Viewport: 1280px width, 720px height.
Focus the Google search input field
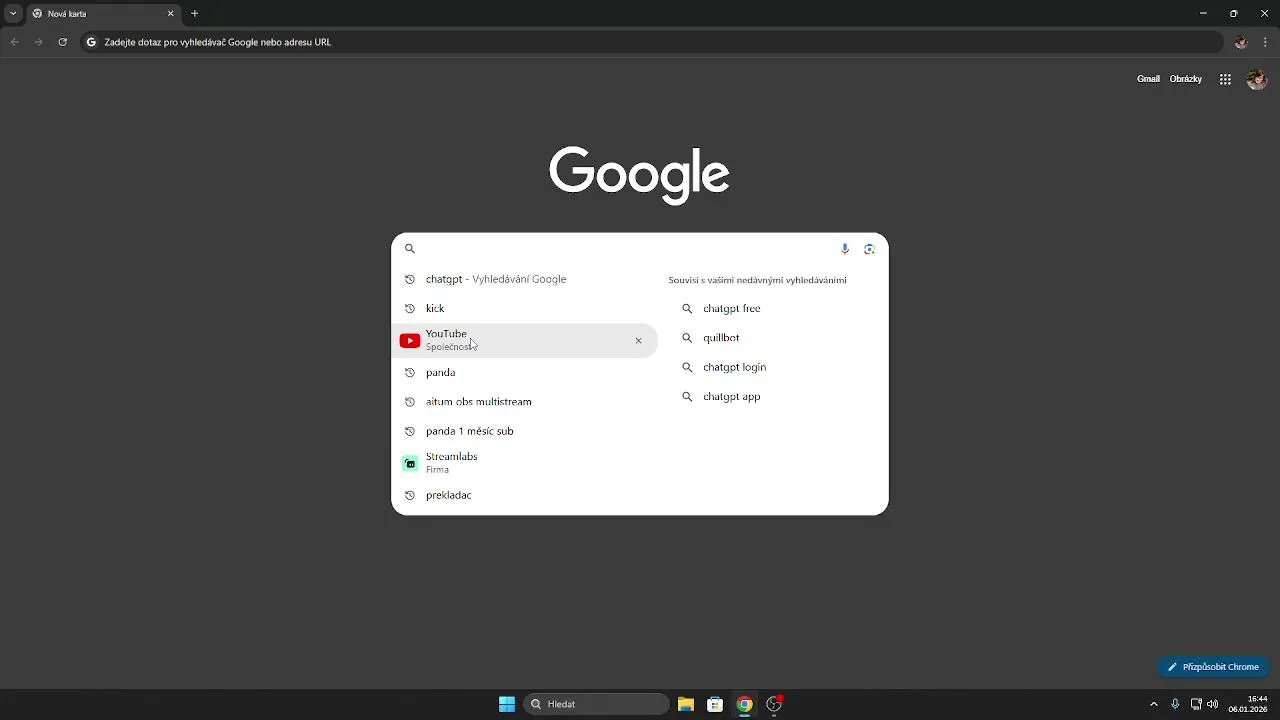pyautogui.click(x=626, y=249)
